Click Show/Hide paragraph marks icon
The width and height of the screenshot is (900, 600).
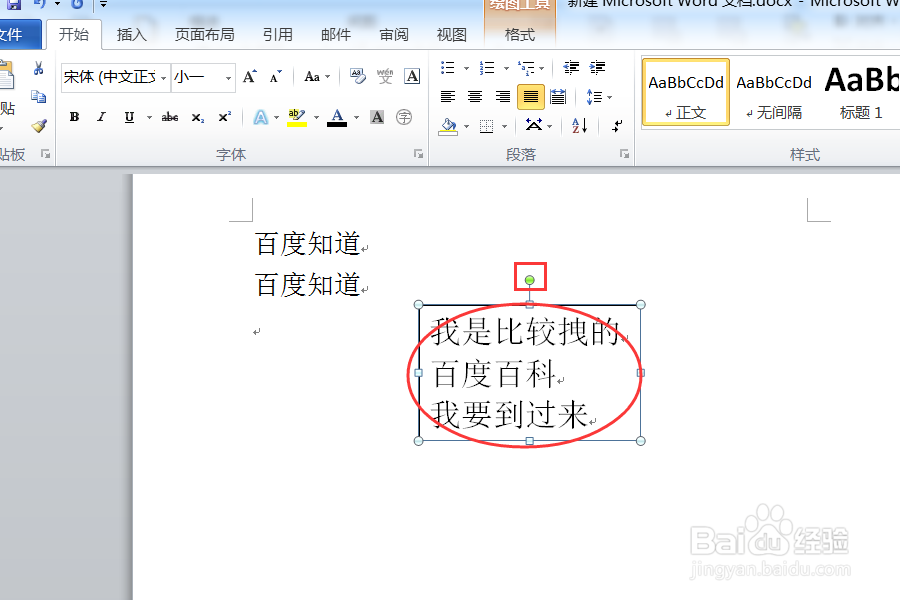click(x=617, y=125)
